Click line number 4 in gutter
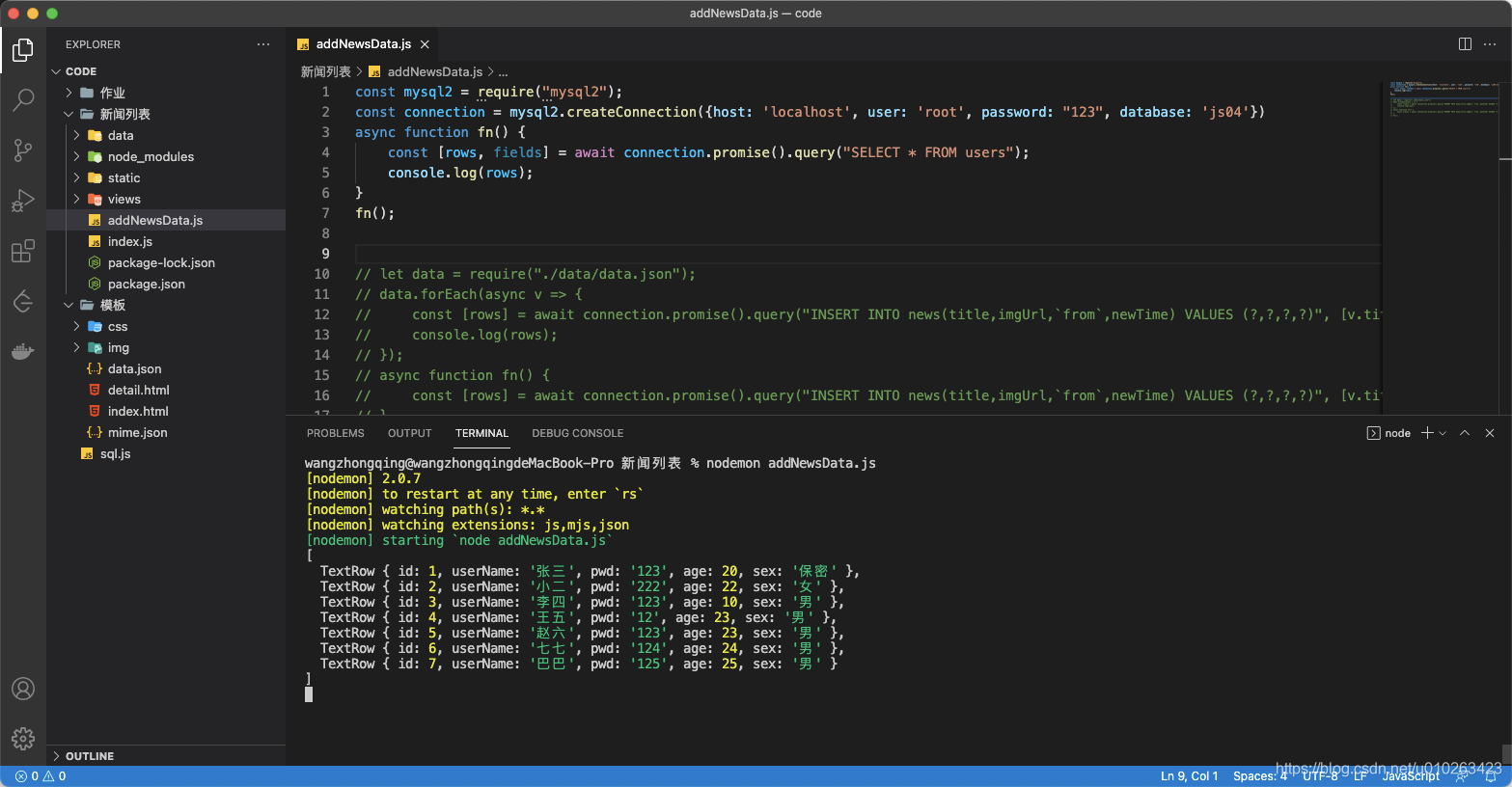 pyautogui.click(x=325, y=152)
